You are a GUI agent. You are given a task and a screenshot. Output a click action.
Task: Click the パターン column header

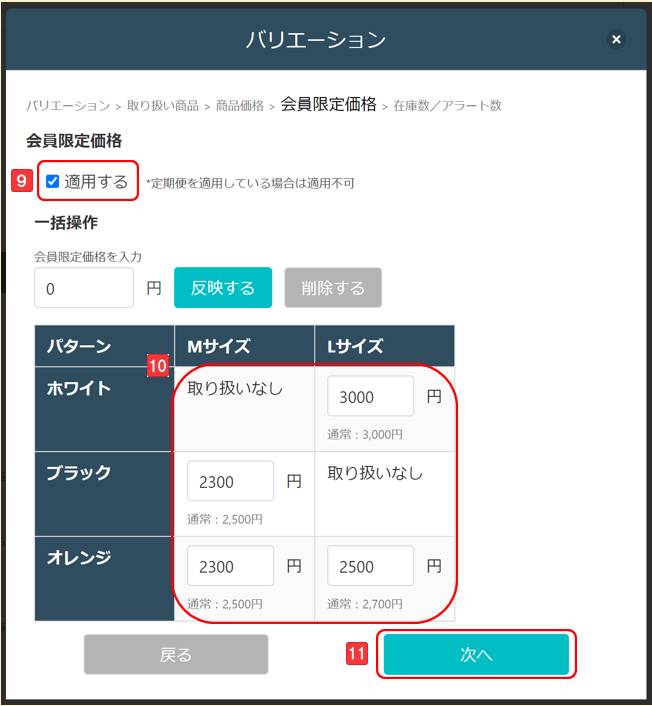pyautogui.click(x=104, y=346)
